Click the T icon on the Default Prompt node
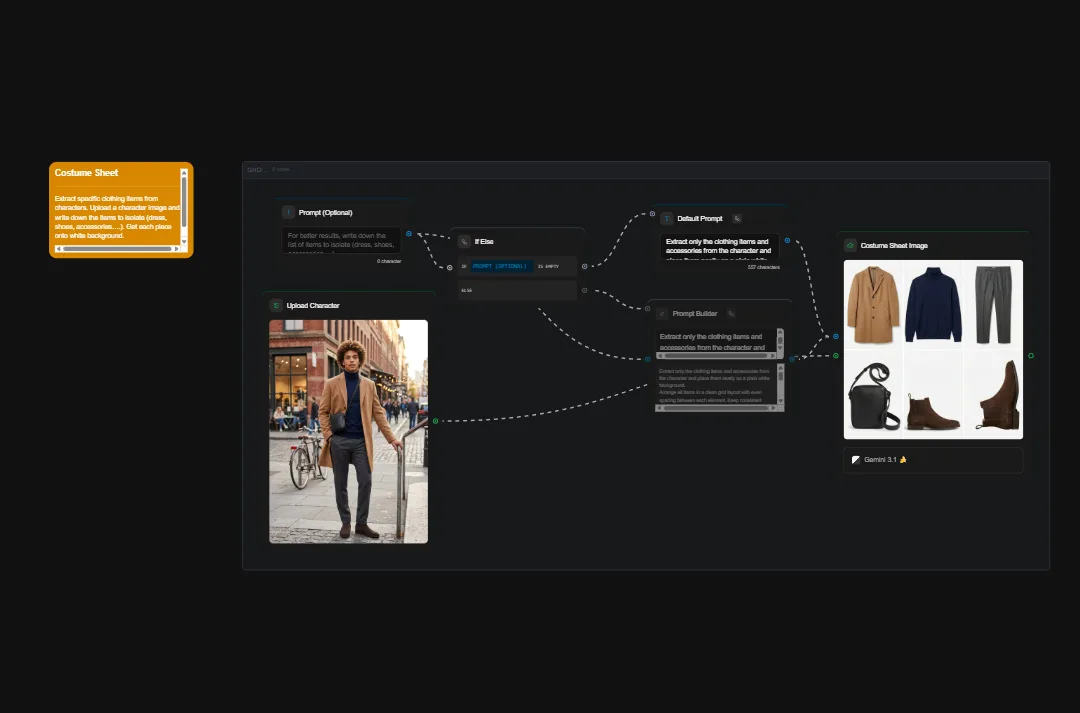The width and height of the screenshot is (1080, 713). 666,219
